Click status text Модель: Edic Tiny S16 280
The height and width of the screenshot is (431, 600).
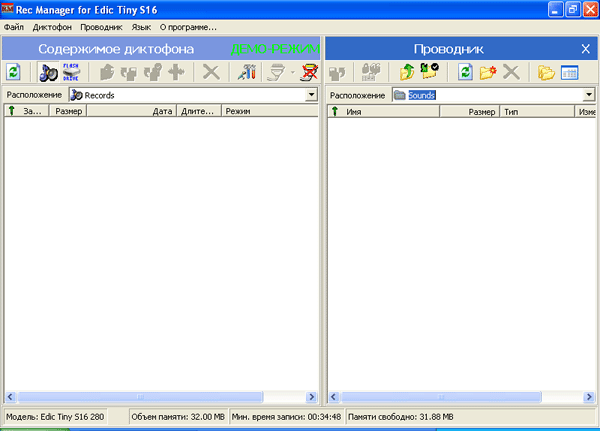pos(55,417)
